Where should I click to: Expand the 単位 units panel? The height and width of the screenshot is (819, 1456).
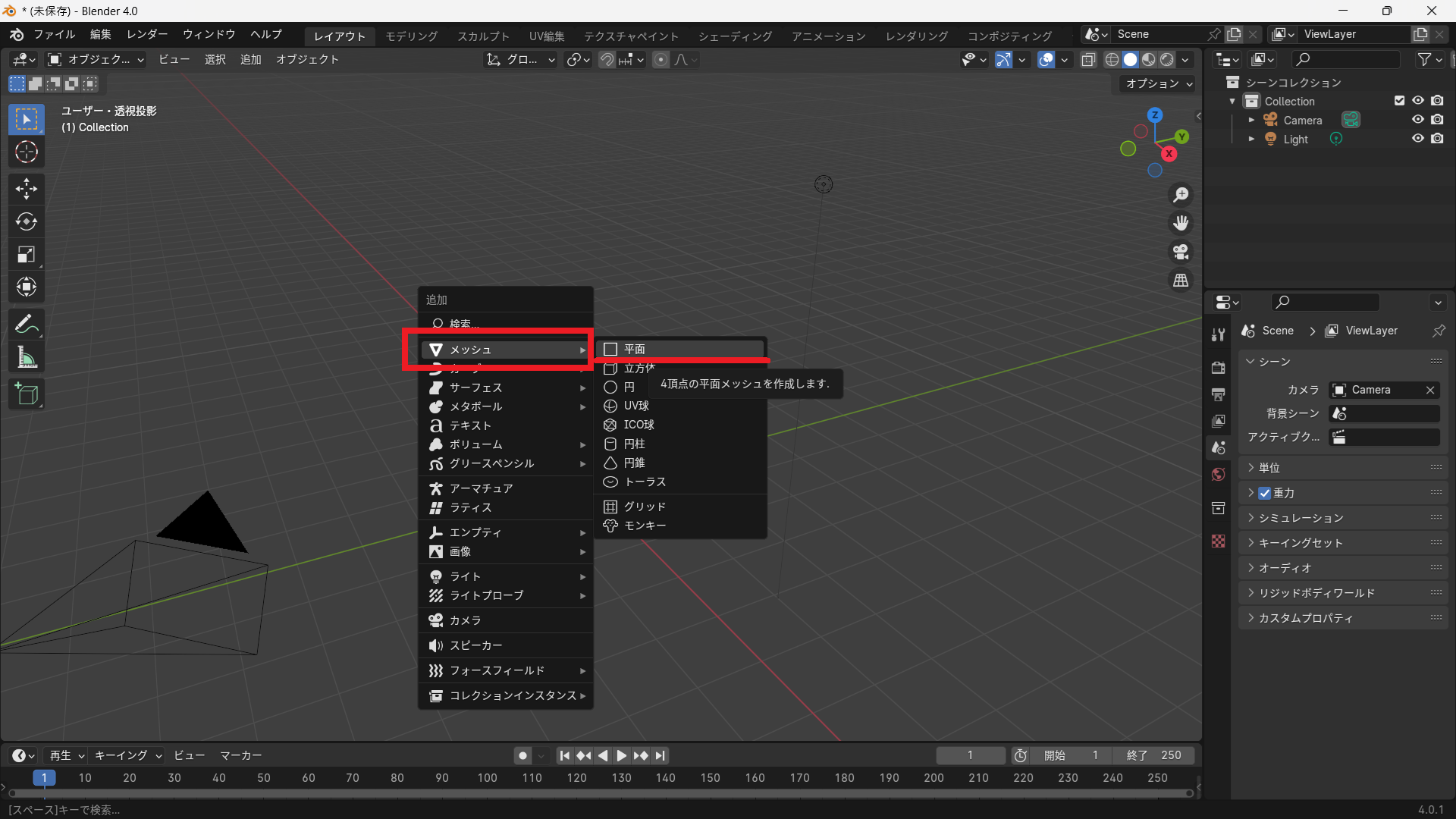click(x=1269, y=468)
